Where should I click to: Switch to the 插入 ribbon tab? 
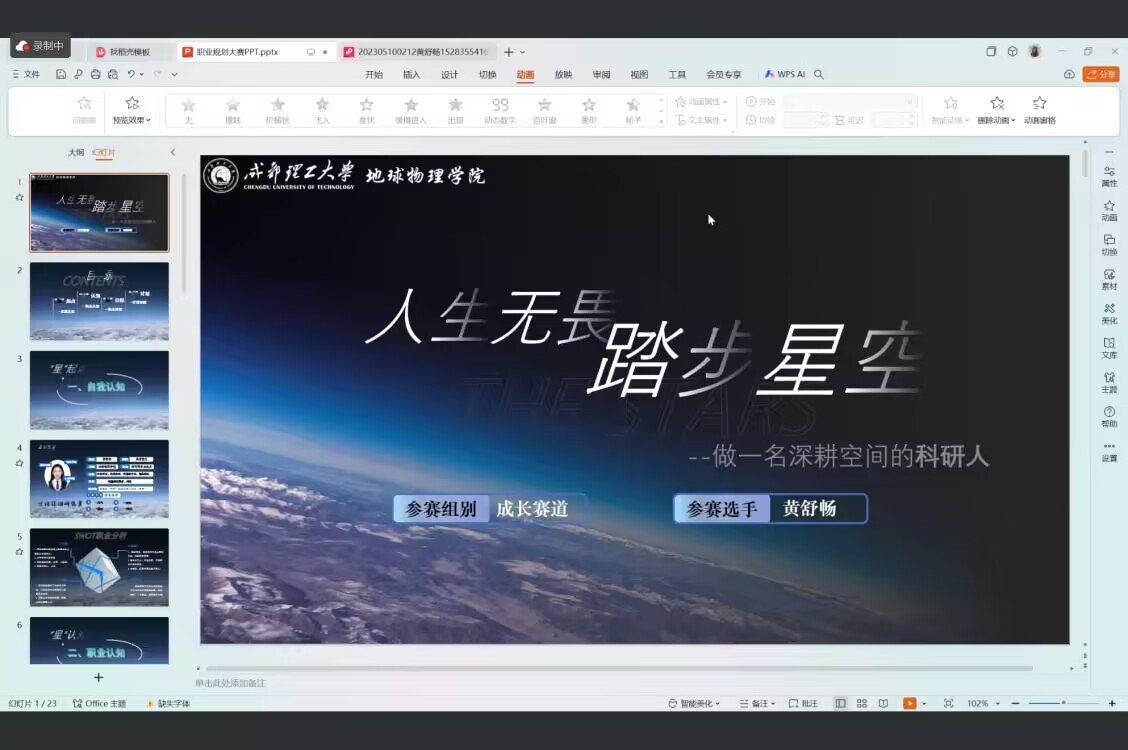pos(411,74)
